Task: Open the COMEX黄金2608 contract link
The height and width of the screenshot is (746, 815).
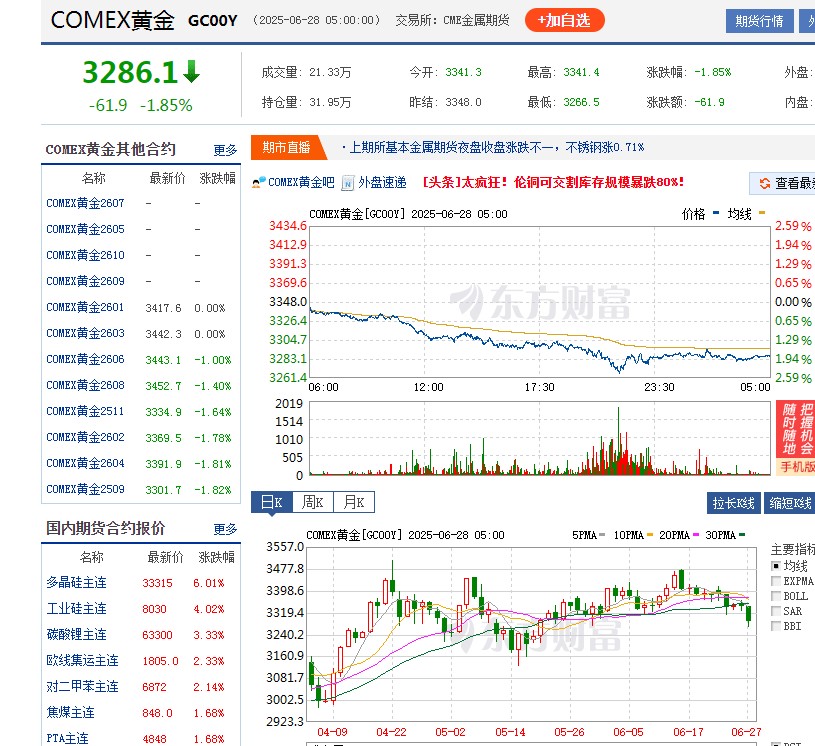Action: pos(85,385)
